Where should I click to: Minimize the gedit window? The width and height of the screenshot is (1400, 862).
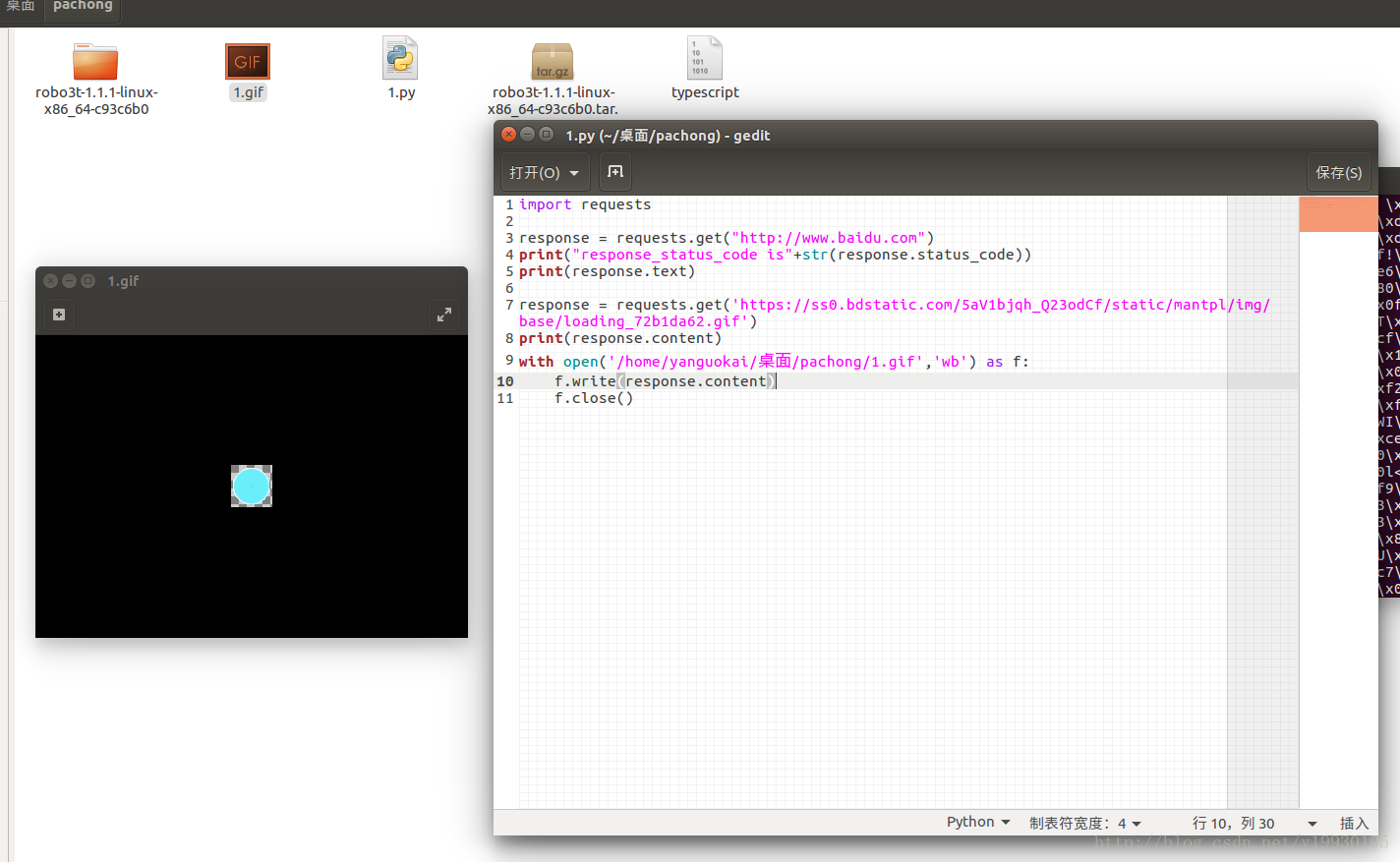pyautogui.click(x=527, y=135)
